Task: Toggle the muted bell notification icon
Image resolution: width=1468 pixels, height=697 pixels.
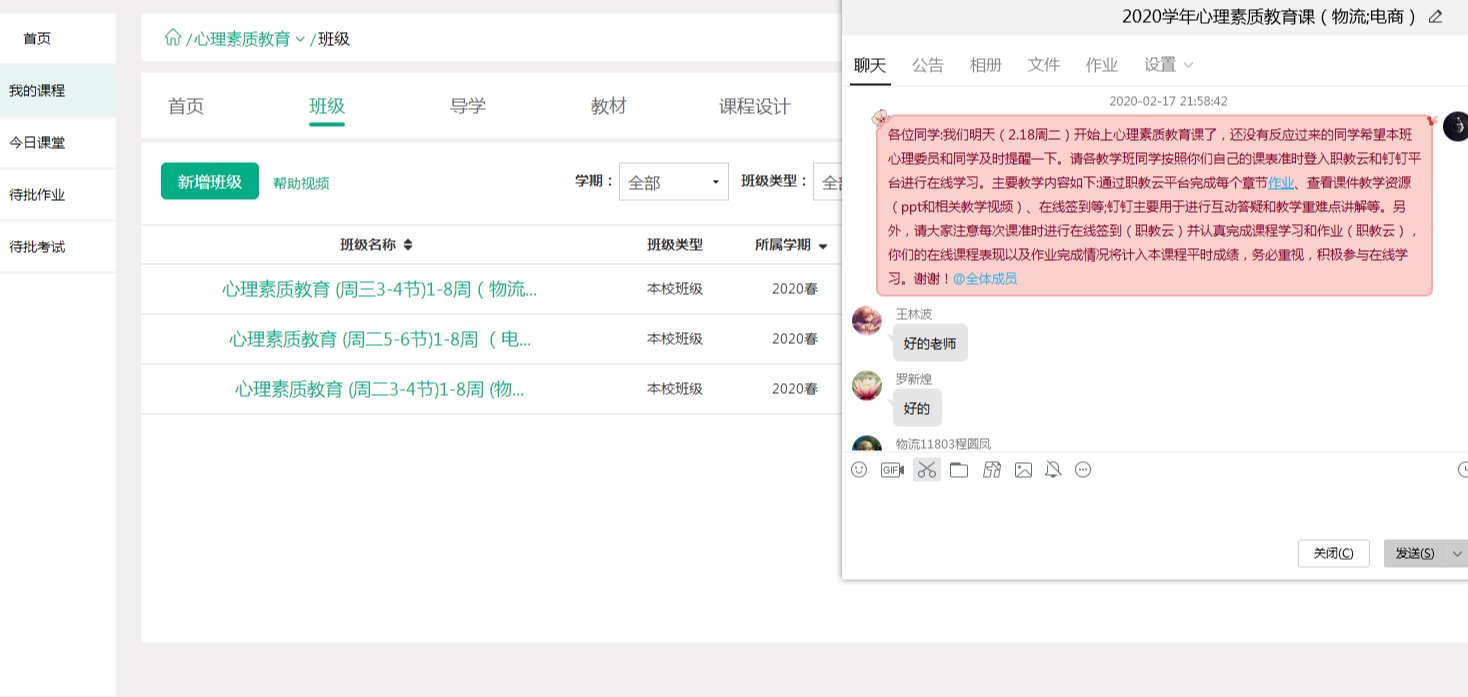Action: click(1052, 470)
